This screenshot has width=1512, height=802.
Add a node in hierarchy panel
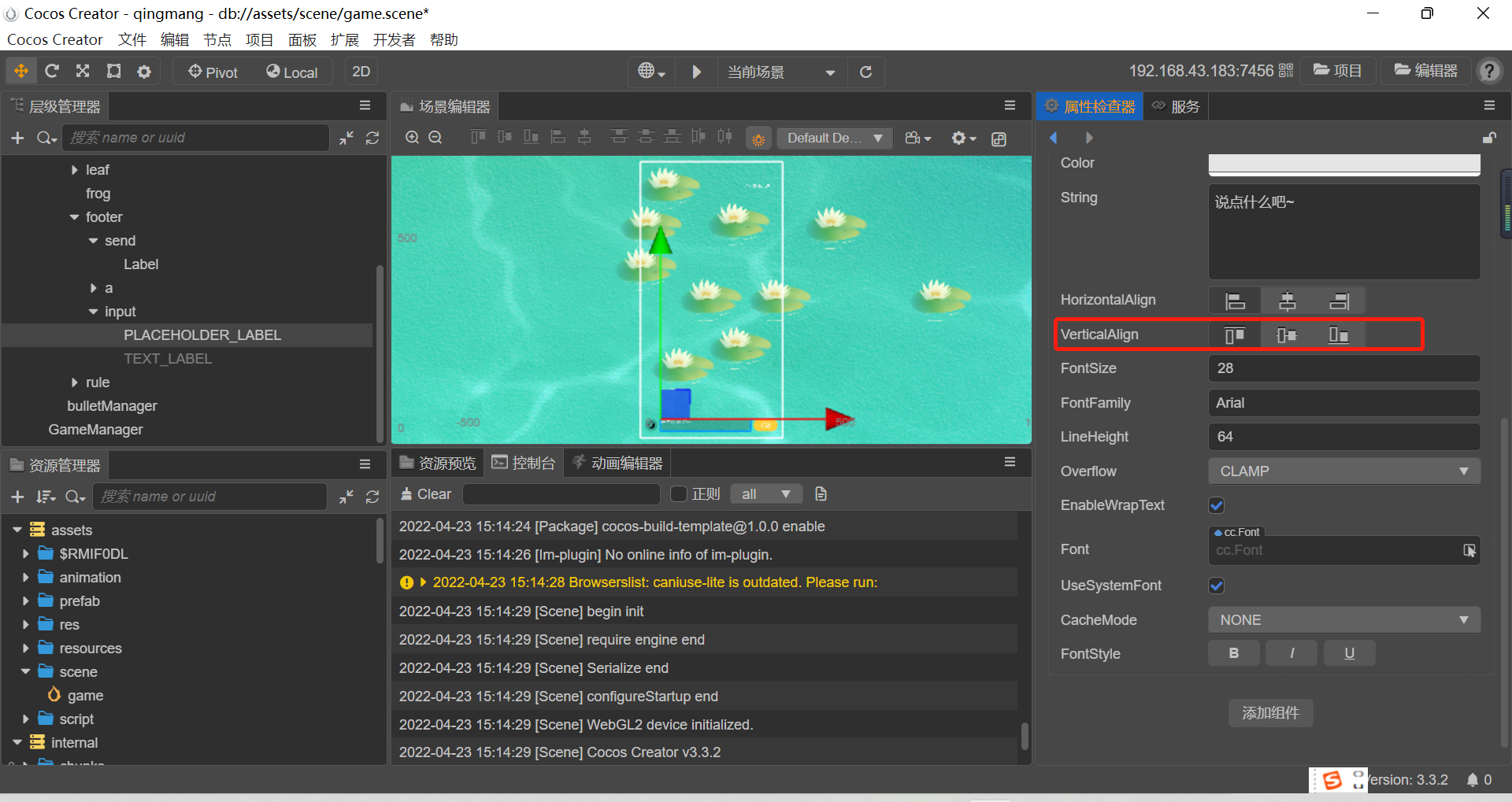pyautogui.click(x=18, y=138)
